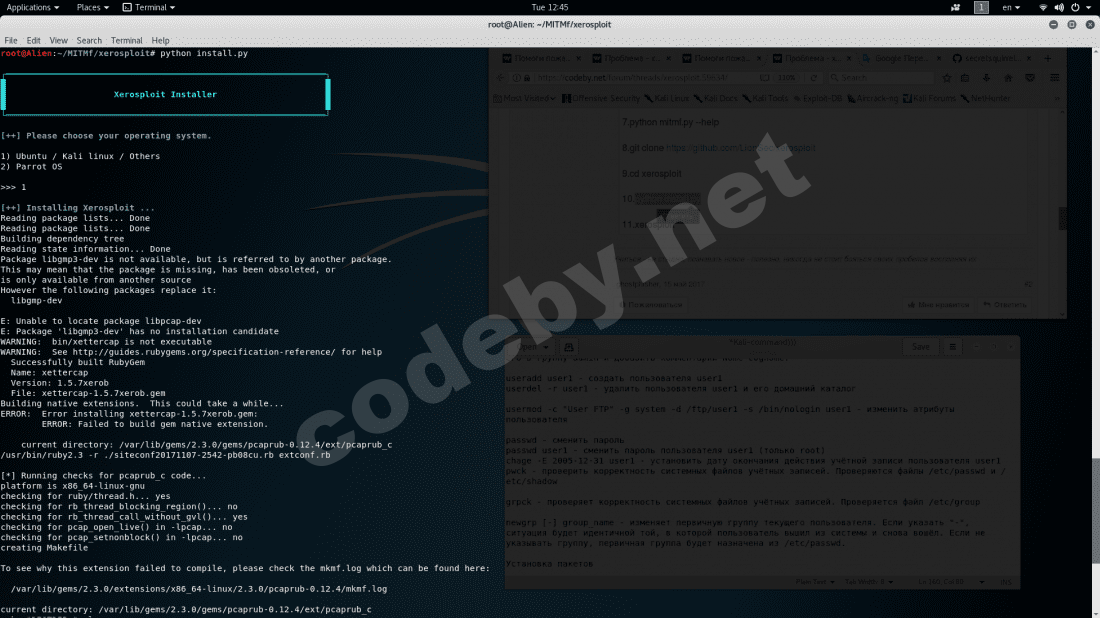The height and width of the screenshot is (618, 1100).
Task: Click the browser reload icon
Action: (x=814, y=78)
